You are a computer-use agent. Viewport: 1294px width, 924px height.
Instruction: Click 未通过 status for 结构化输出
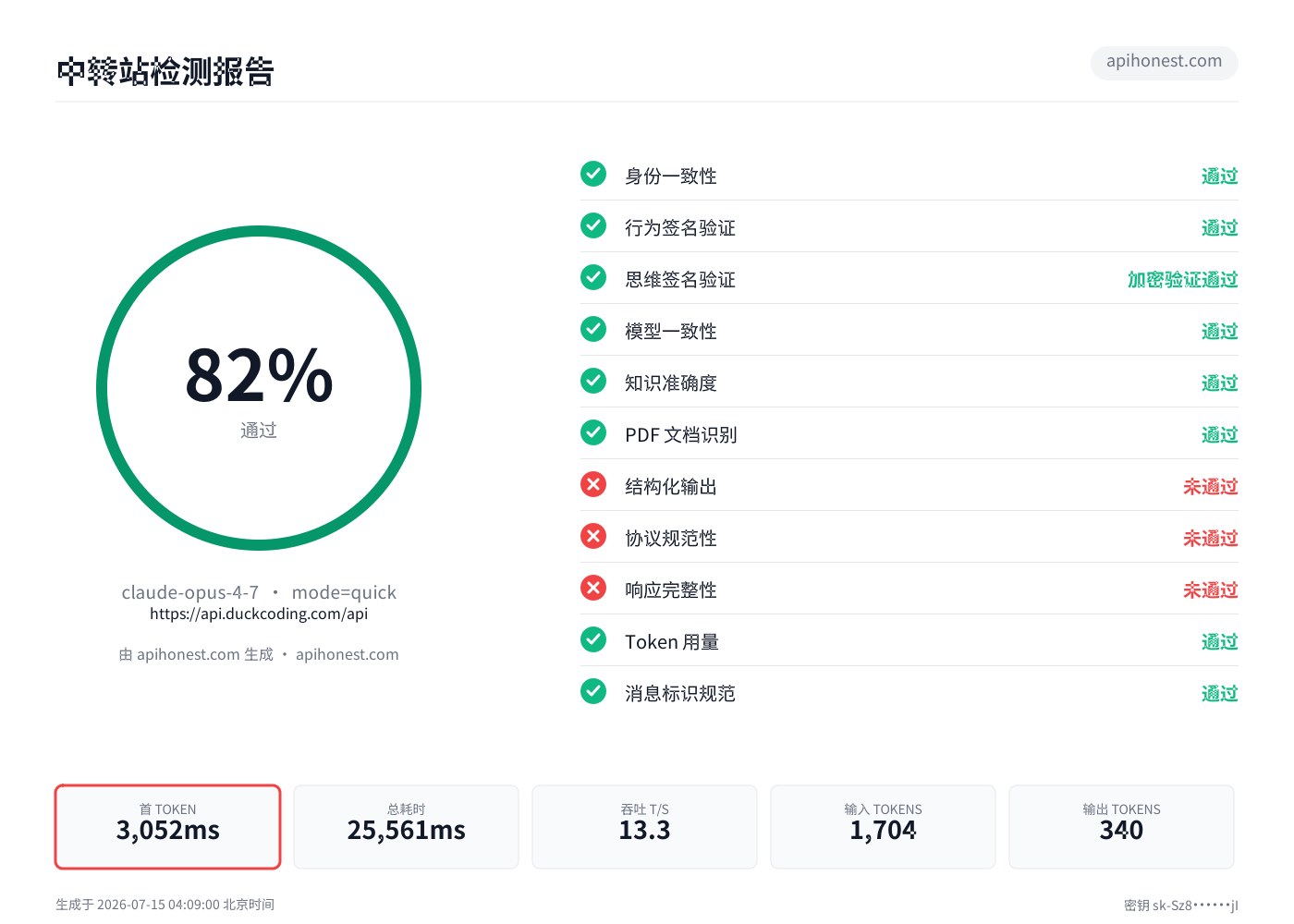point(1210,486)
